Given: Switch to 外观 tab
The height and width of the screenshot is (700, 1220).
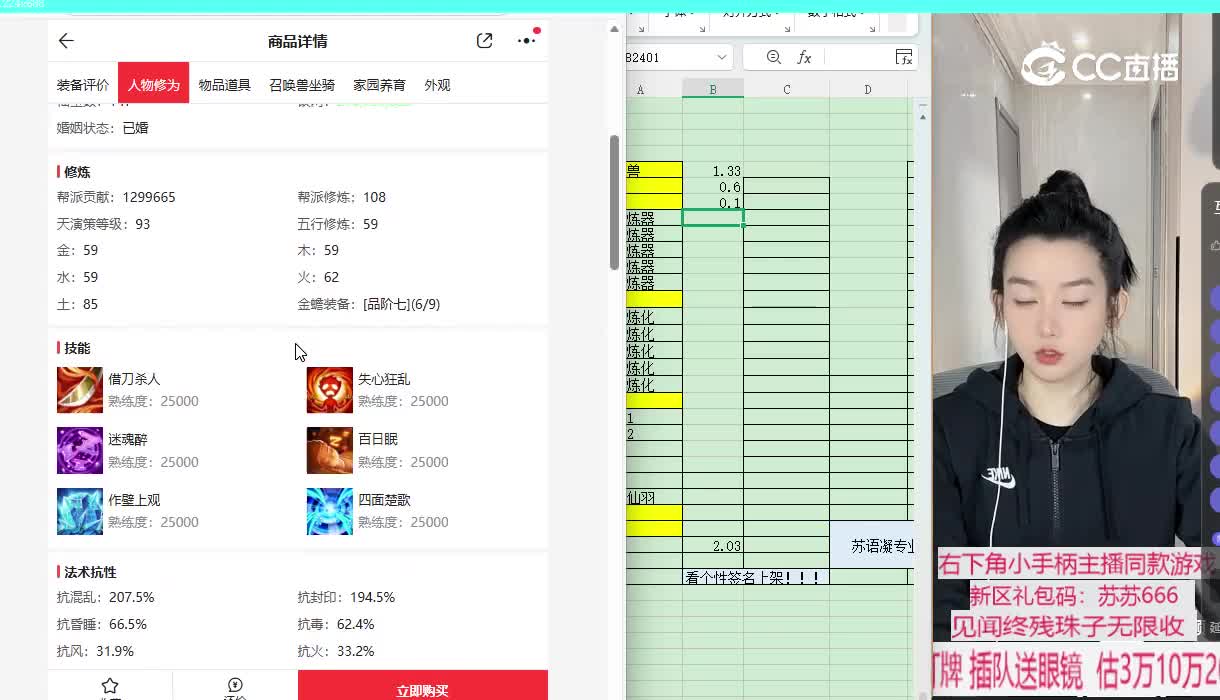Looking at the screenshot, I should [x=437, y=85].
